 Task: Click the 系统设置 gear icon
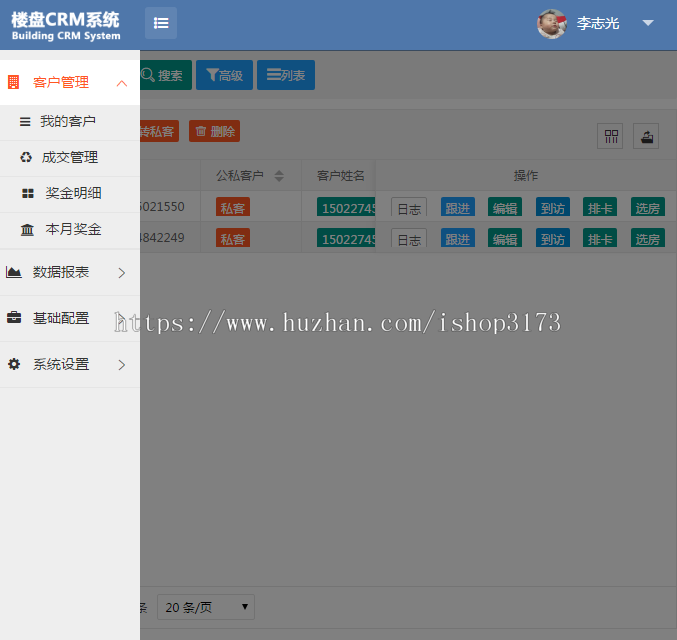14,365
